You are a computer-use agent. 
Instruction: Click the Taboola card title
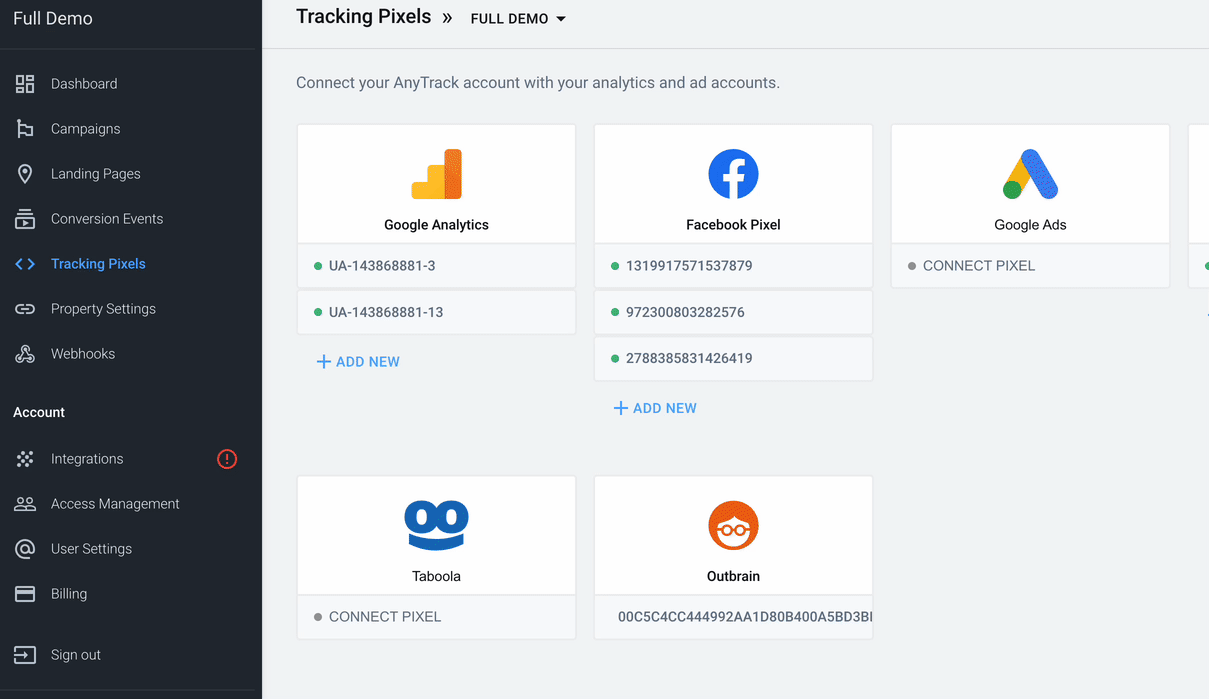[436, 577]
